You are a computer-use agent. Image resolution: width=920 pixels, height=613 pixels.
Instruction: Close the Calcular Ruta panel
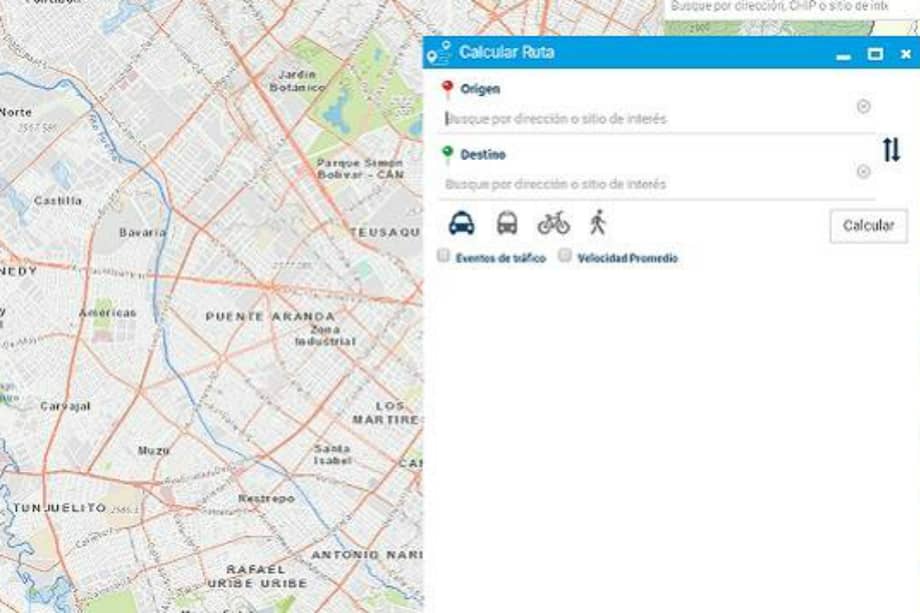point(905,54)
